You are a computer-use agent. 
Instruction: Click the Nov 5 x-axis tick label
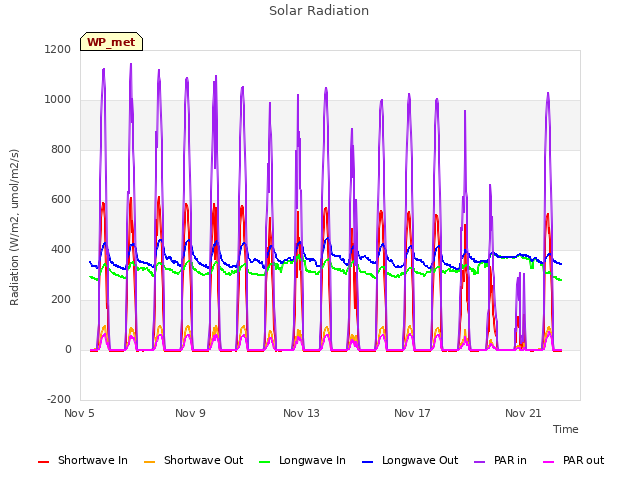click(79, 413)
